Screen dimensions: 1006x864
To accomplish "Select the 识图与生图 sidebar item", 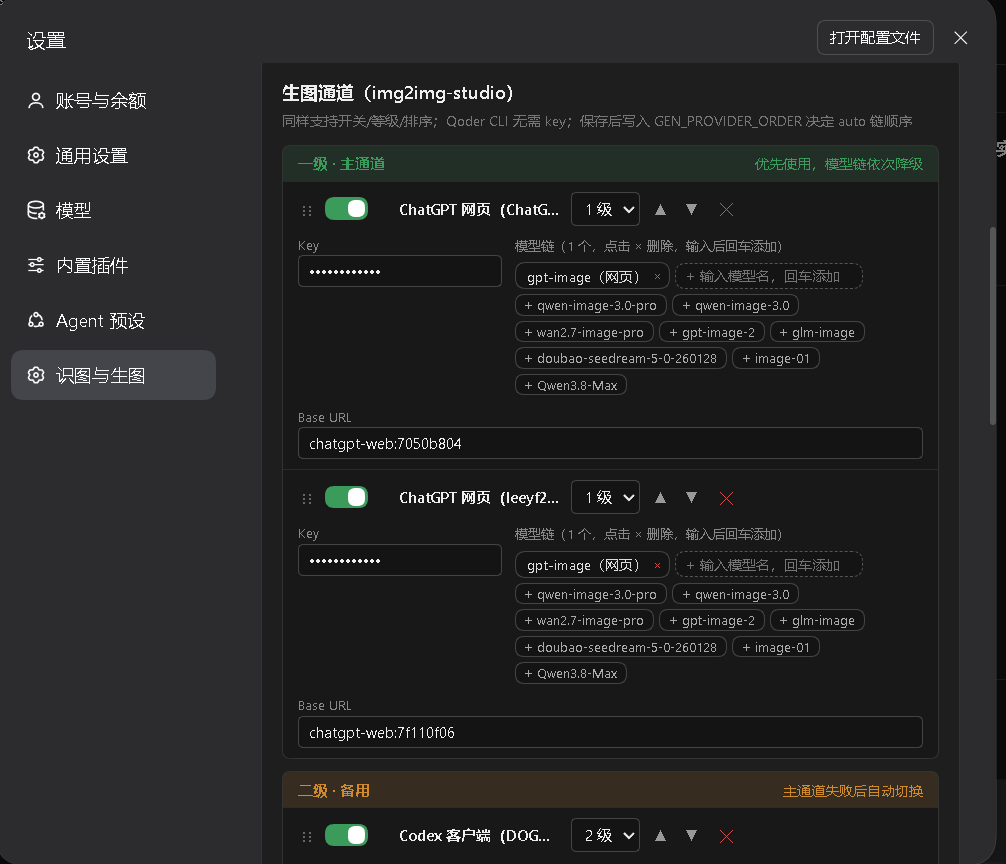I will point(114,375).
